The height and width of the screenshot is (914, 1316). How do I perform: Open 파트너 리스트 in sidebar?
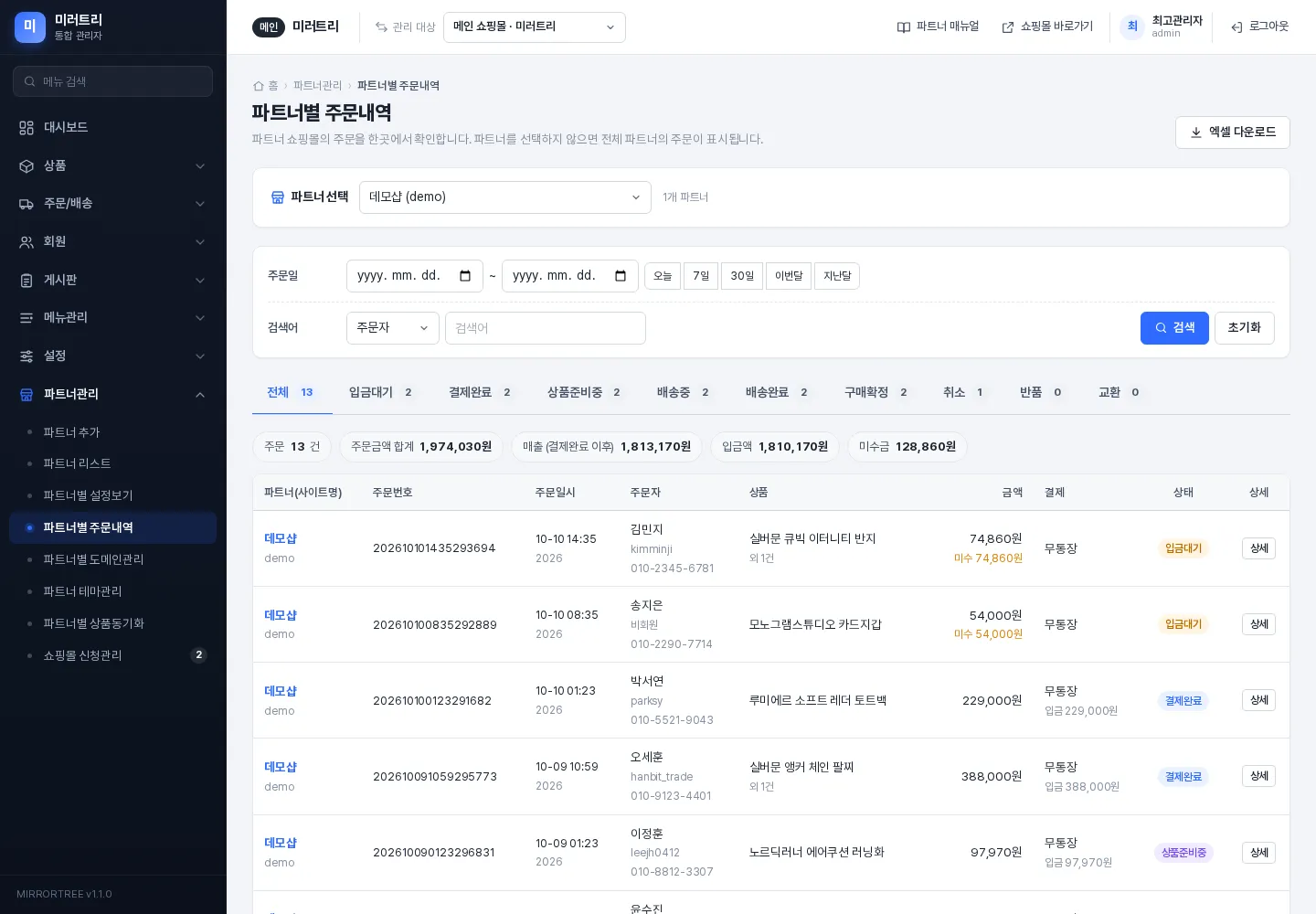(77, 464)
